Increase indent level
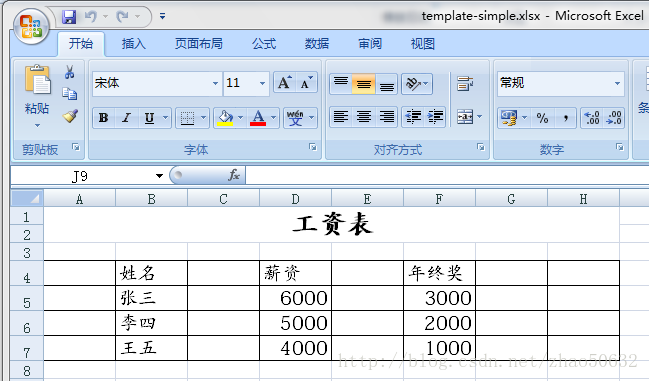 click(x=435, y=117)
